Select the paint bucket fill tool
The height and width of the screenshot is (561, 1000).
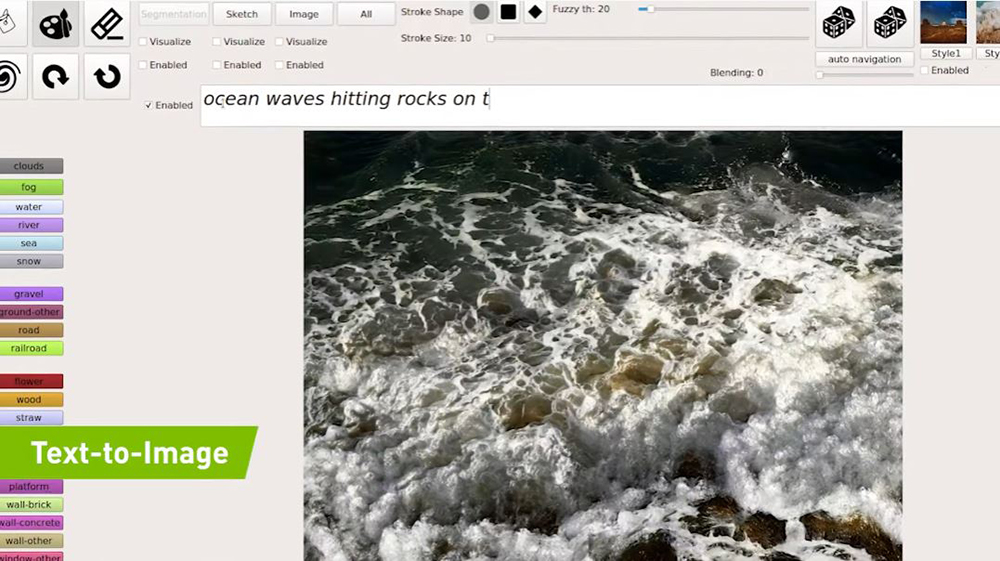10,24
